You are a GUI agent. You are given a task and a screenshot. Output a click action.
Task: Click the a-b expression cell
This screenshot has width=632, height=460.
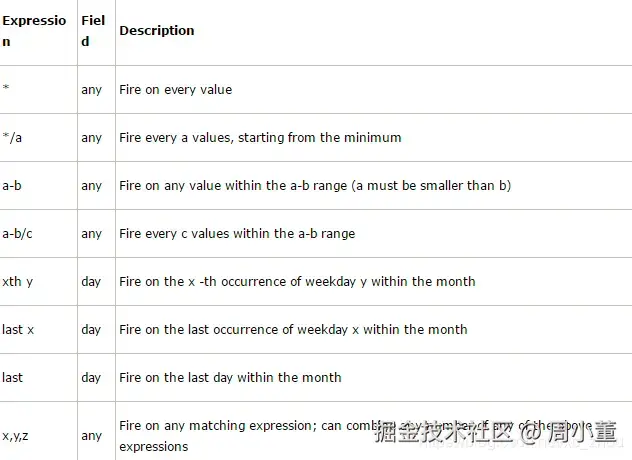point(13,186)
